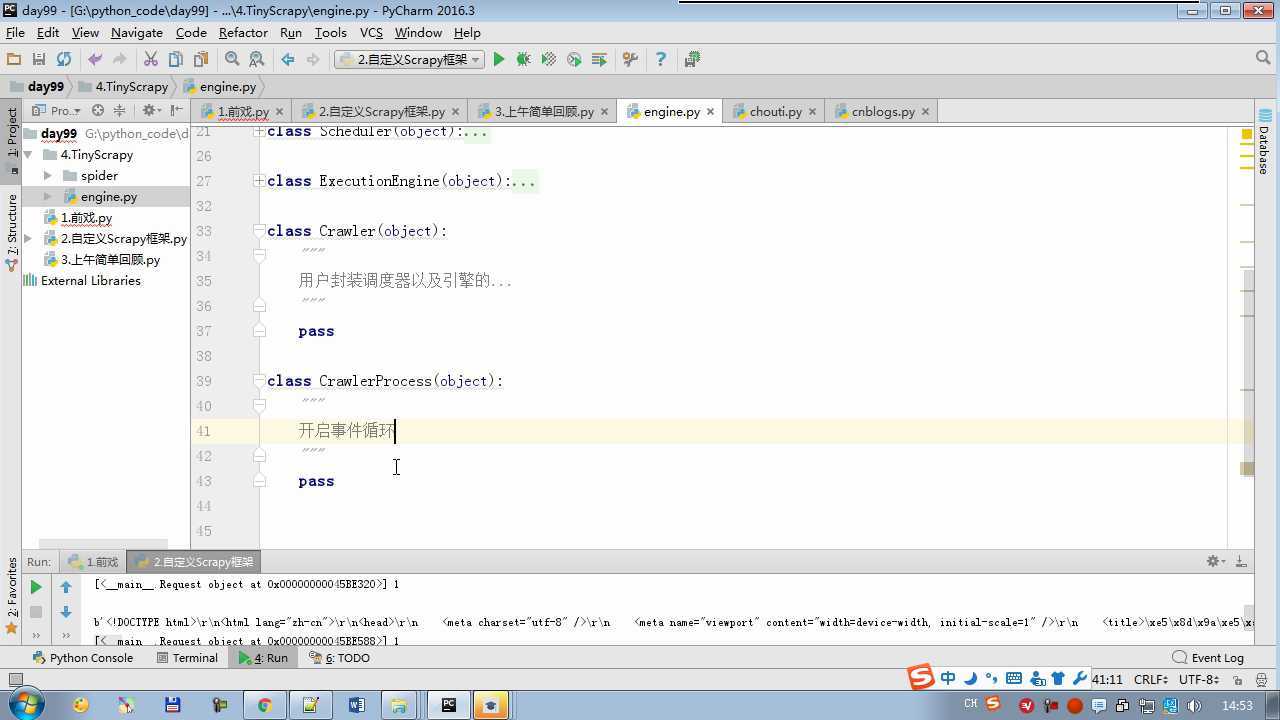The height and width of the screenshot is (720, 1280).
Task: Click the Save All toolbar icon
Action: 39,60
